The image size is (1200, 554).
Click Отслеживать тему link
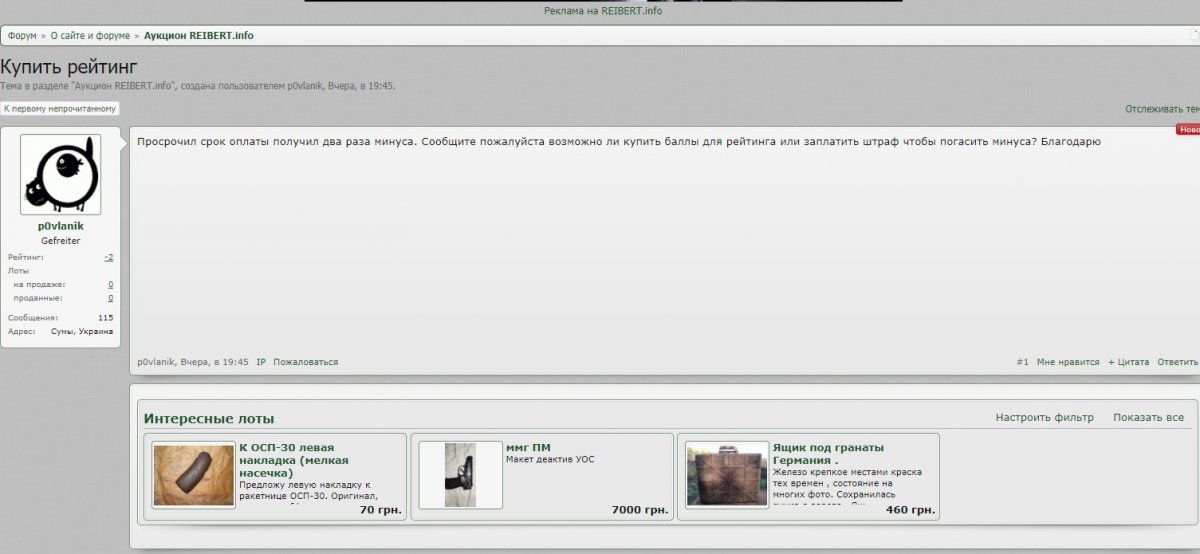1162,108
